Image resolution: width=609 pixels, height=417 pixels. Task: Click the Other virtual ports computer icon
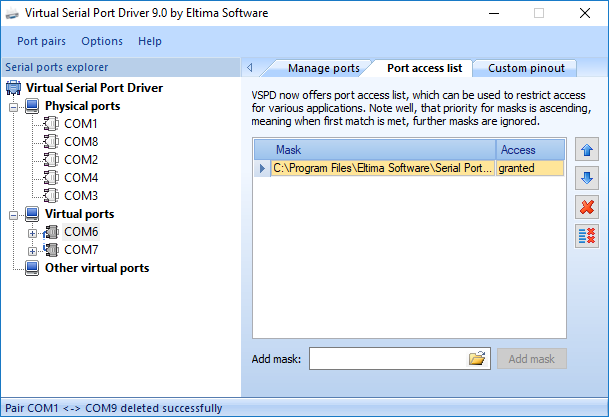(32, 268)
